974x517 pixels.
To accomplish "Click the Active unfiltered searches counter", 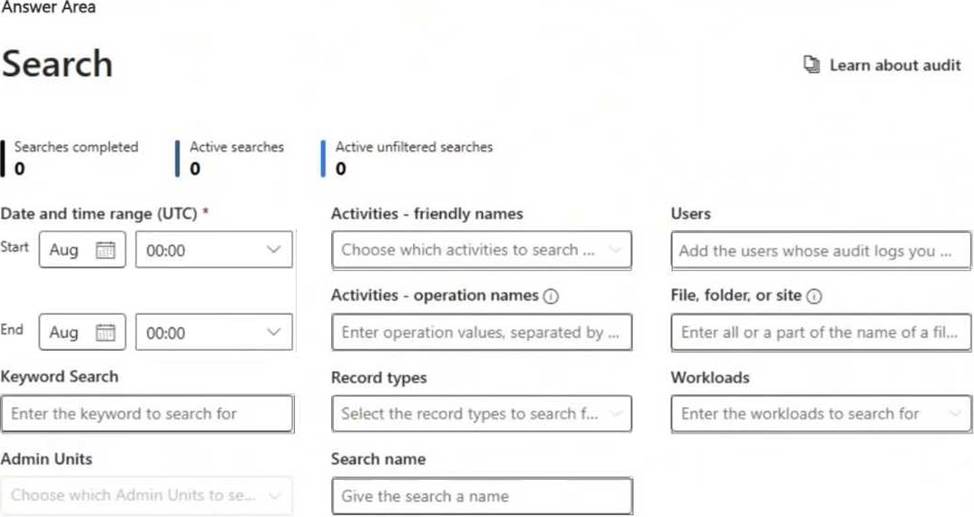I will (x=413, y=158).
